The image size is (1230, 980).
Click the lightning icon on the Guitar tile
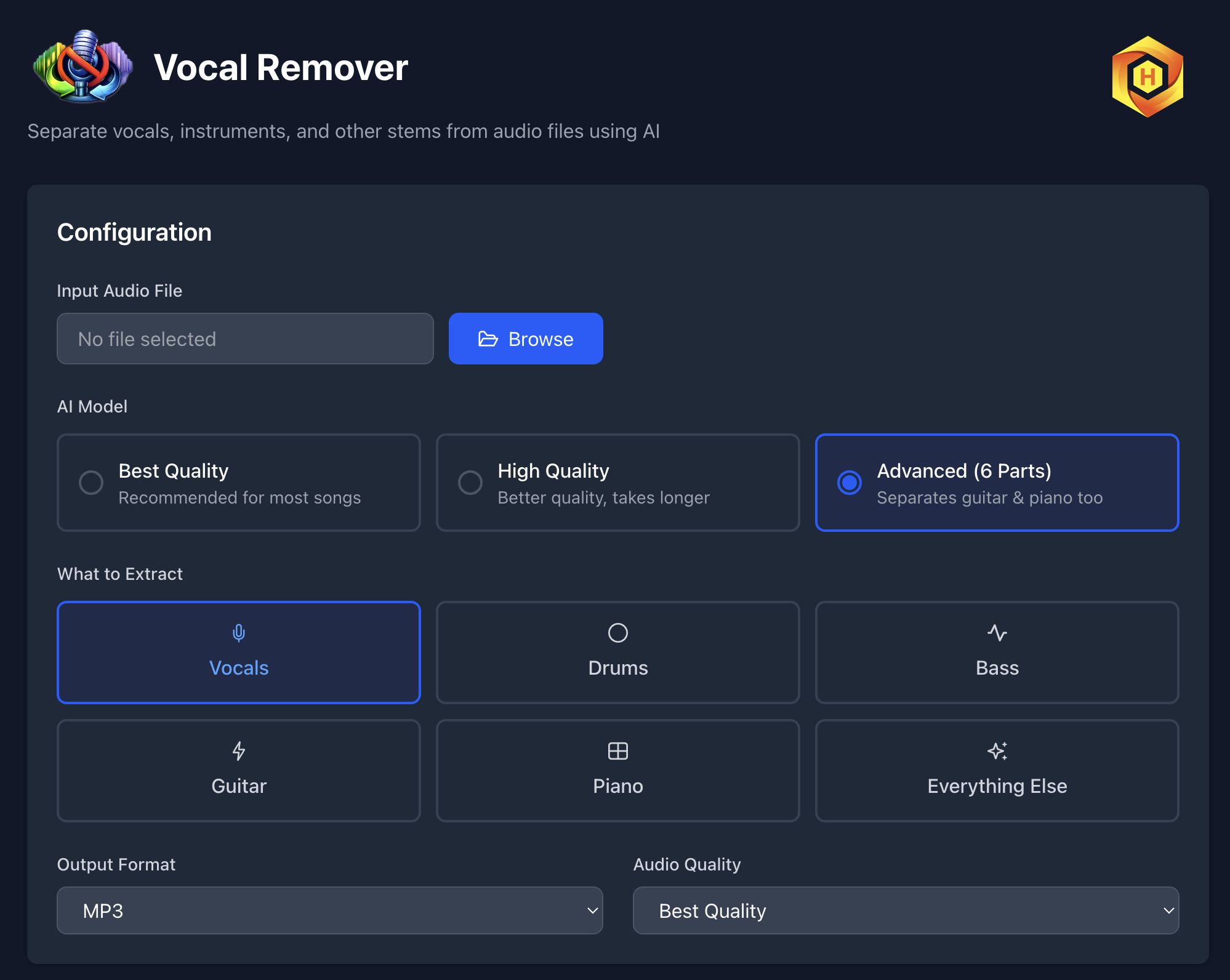[238, 750]
